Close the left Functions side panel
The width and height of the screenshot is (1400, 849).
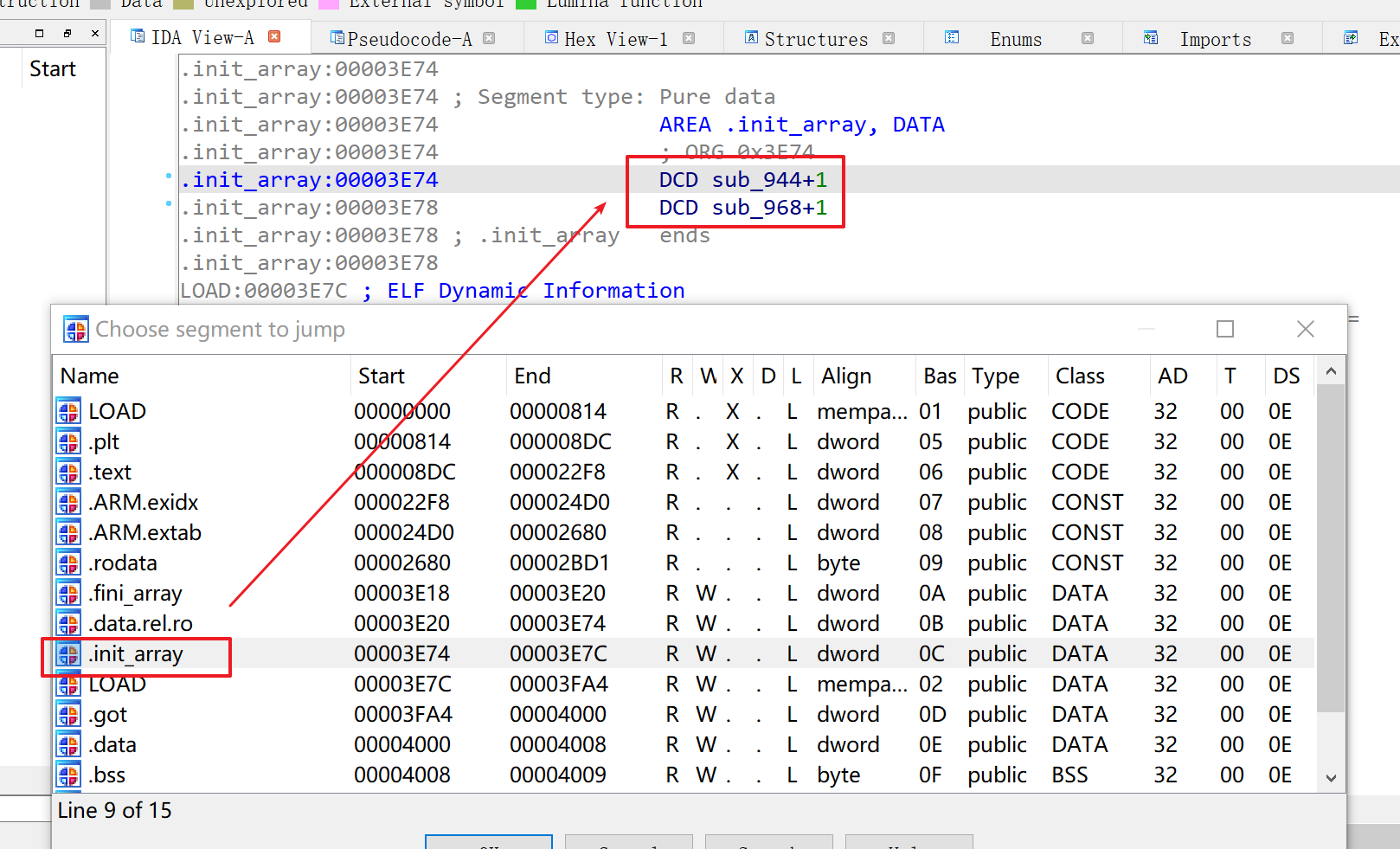coord(95,33)
